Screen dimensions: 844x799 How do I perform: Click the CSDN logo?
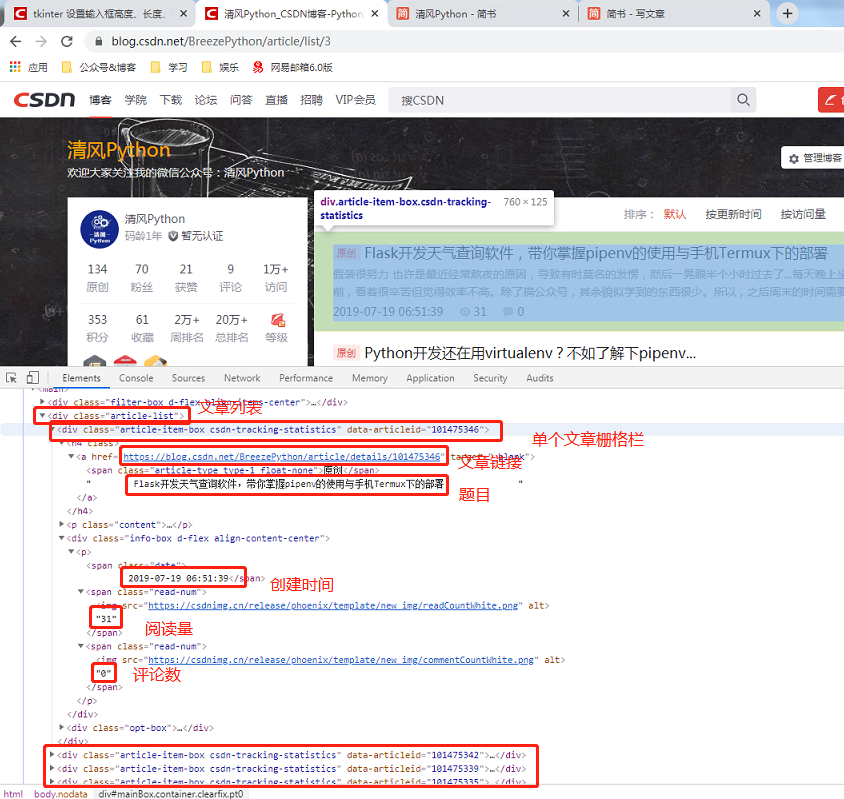pos(44,100)
